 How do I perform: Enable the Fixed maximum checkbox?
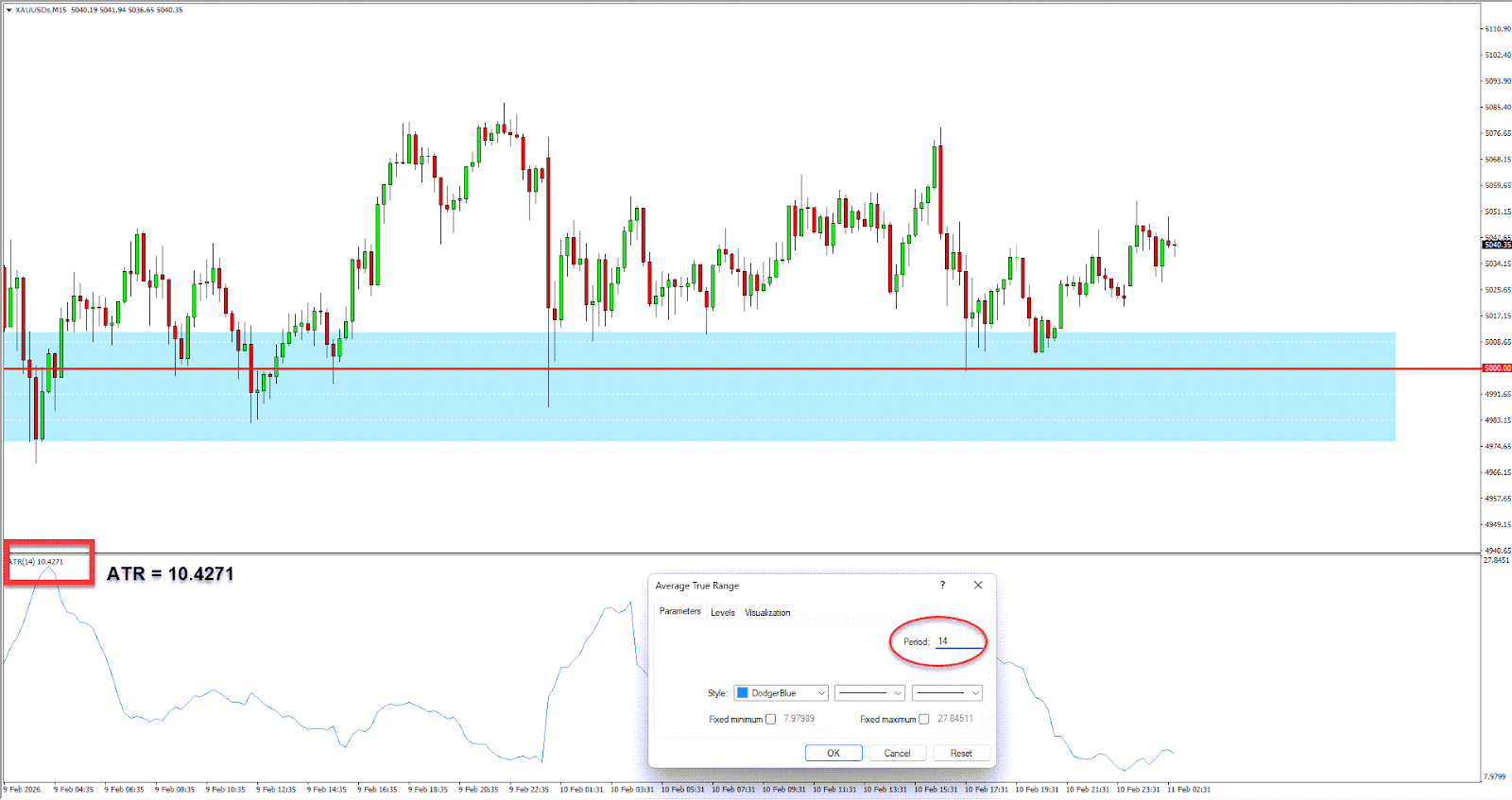[924, 720]
